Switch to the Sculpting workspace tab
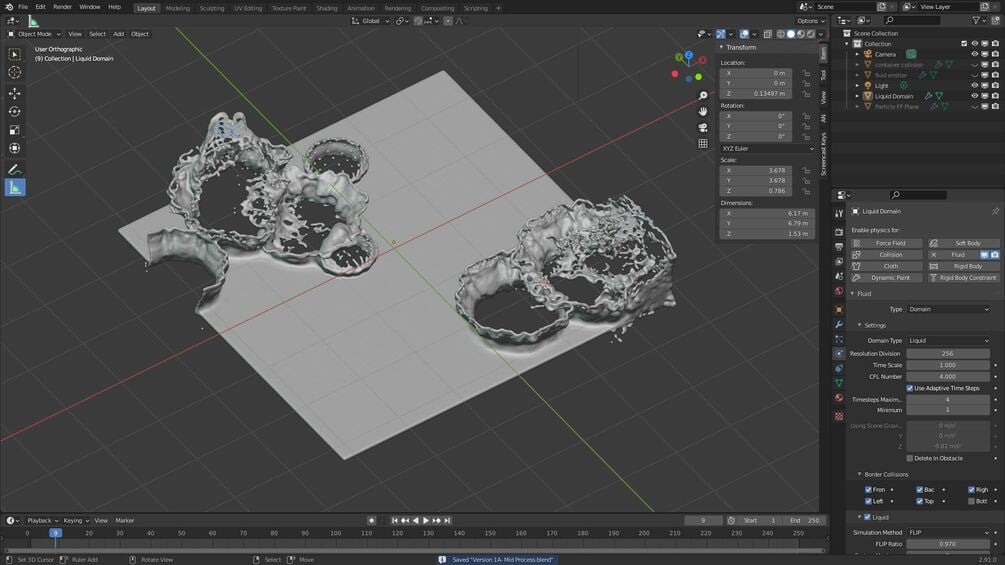 212,8
